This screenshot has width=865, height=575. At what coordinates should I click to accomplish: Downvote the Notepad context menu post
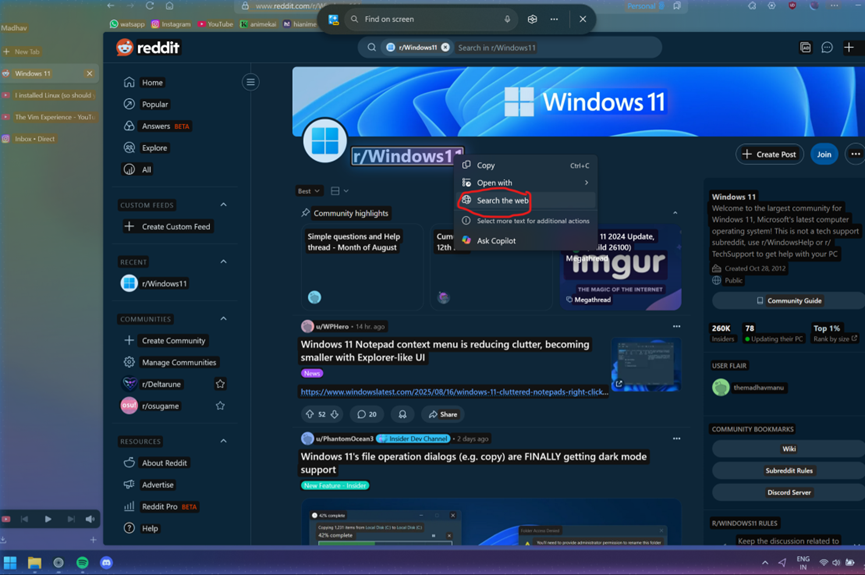(334, 414)
